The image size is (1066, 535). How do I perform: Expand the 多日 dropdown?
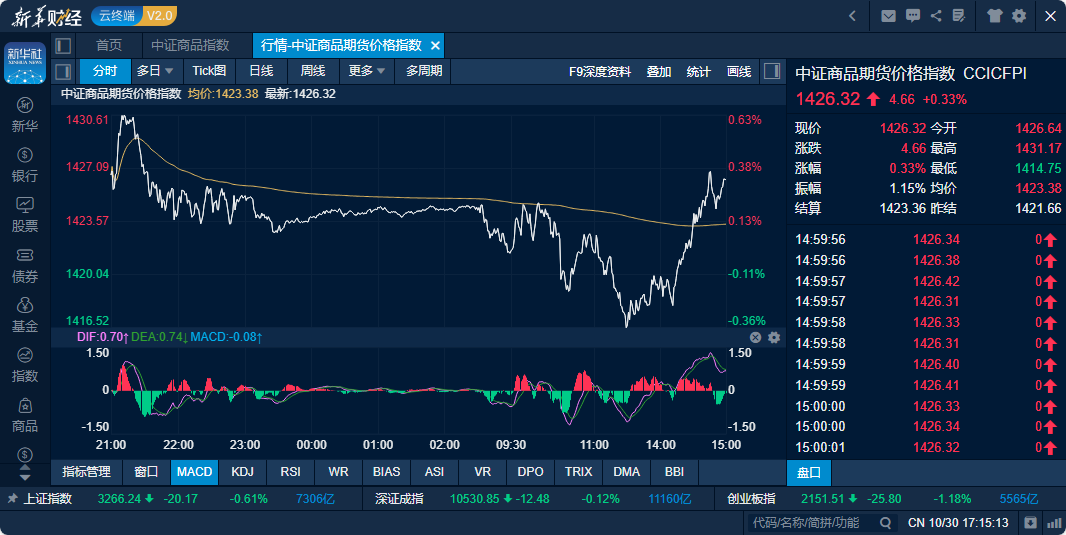pos(155,71)
